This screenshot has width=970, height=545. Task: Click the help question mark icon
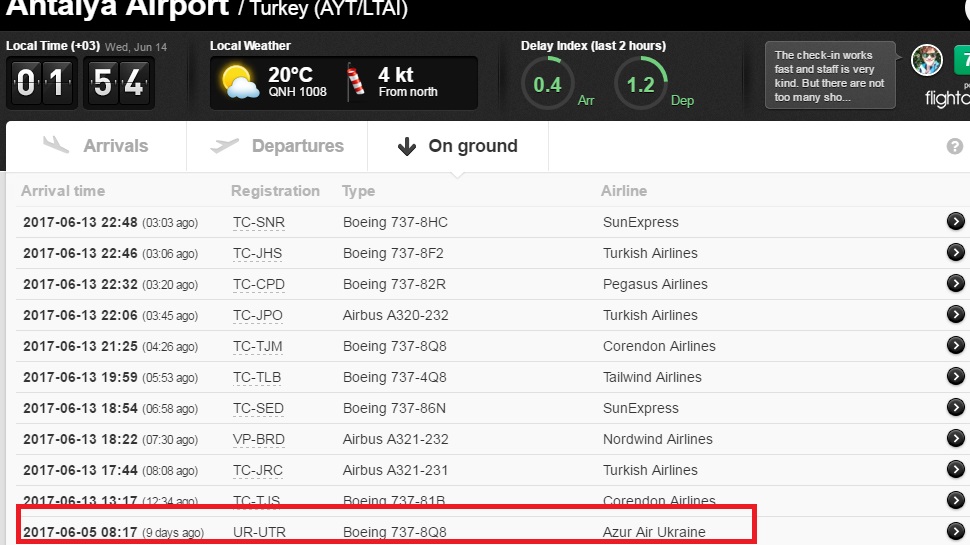point(954,147)
